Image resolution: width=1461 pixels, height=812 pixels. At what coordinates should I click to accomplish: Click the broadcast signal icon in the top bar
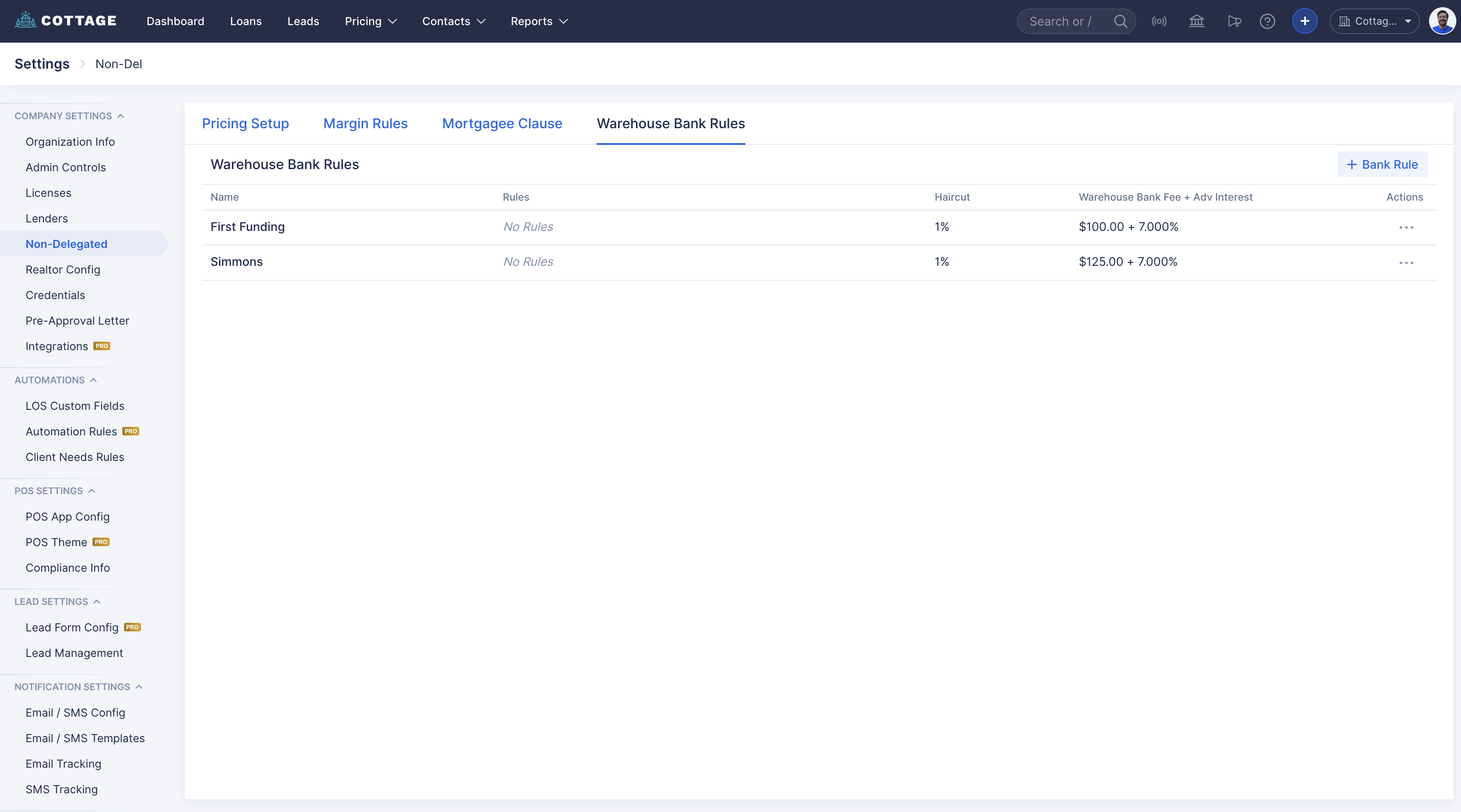pyautogui.click(x=1159, y=22)
